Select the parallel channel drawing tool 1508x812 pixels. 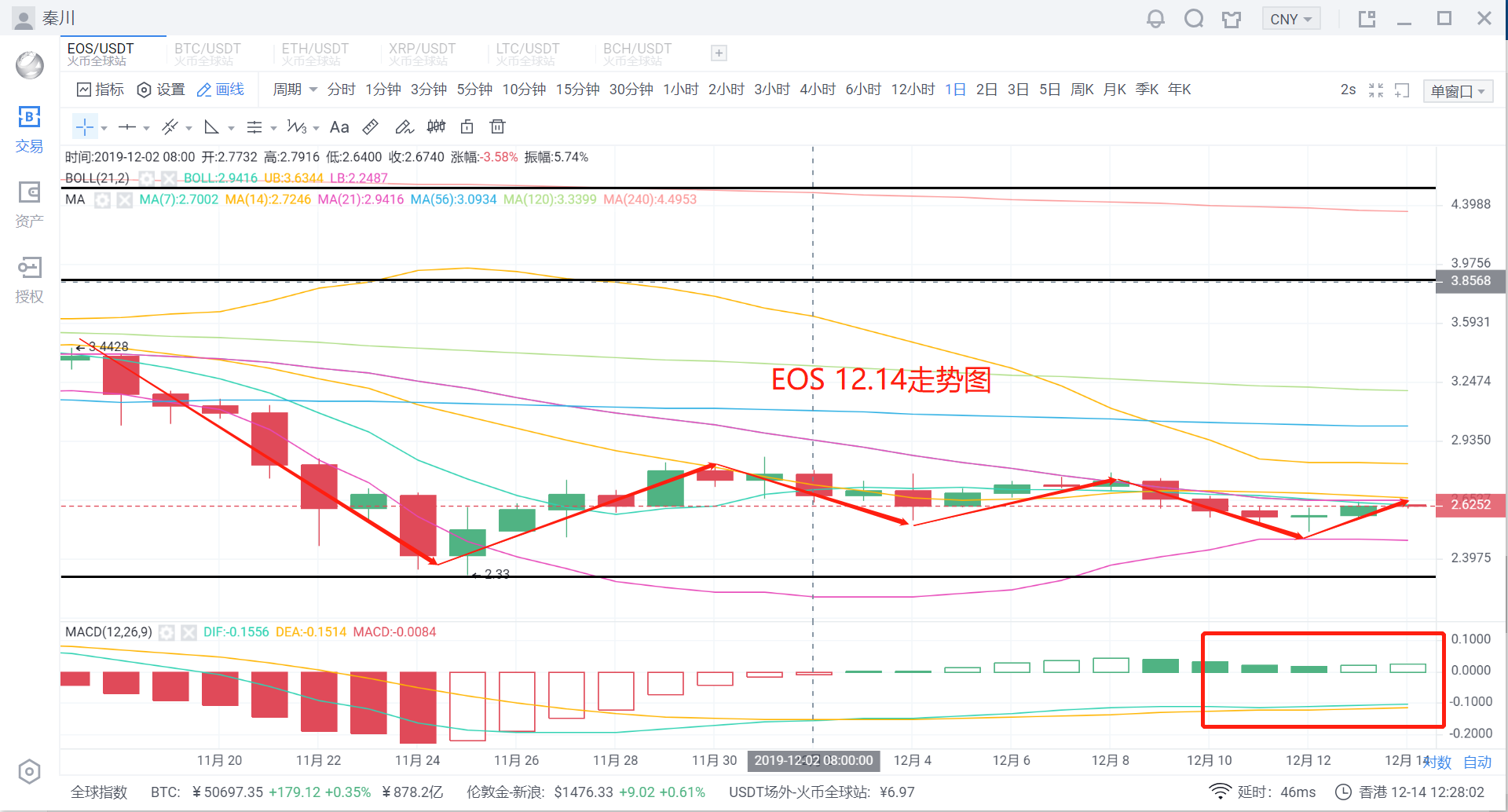[170, 127]
